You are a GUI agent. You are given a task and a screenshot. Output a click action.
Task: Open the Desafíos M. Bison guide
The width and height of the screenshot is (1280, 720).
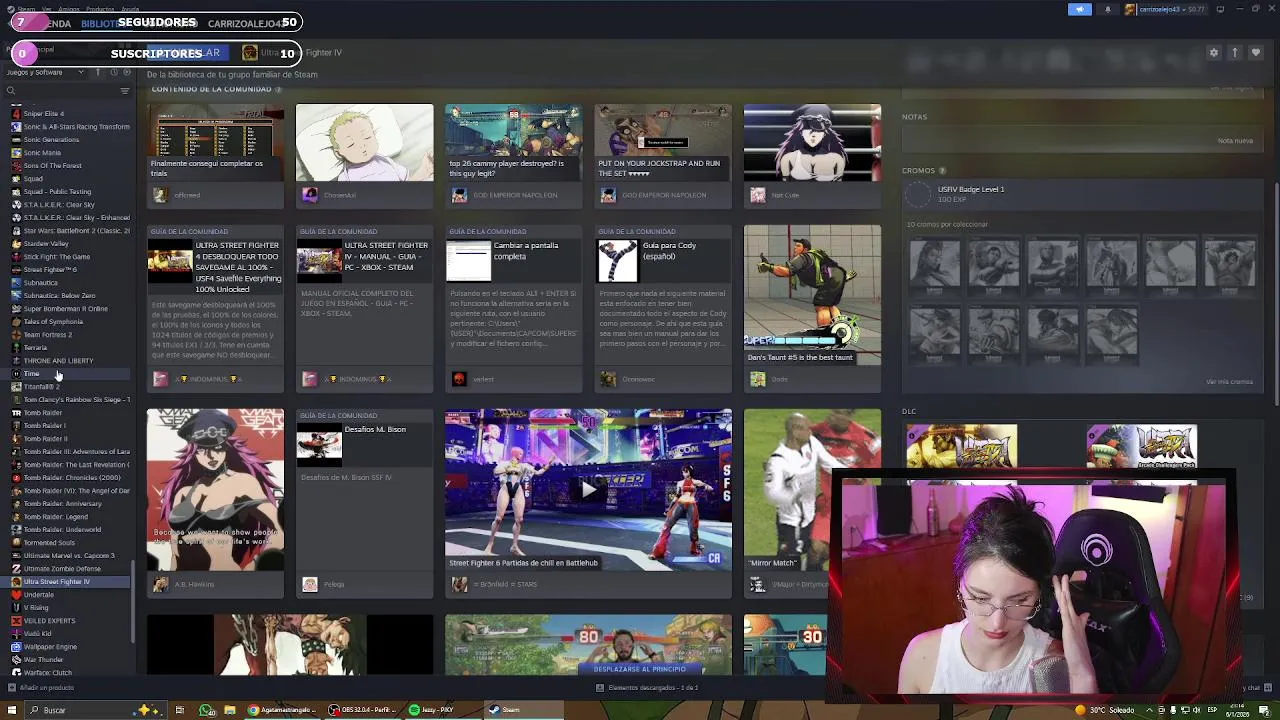click(364, 503)
